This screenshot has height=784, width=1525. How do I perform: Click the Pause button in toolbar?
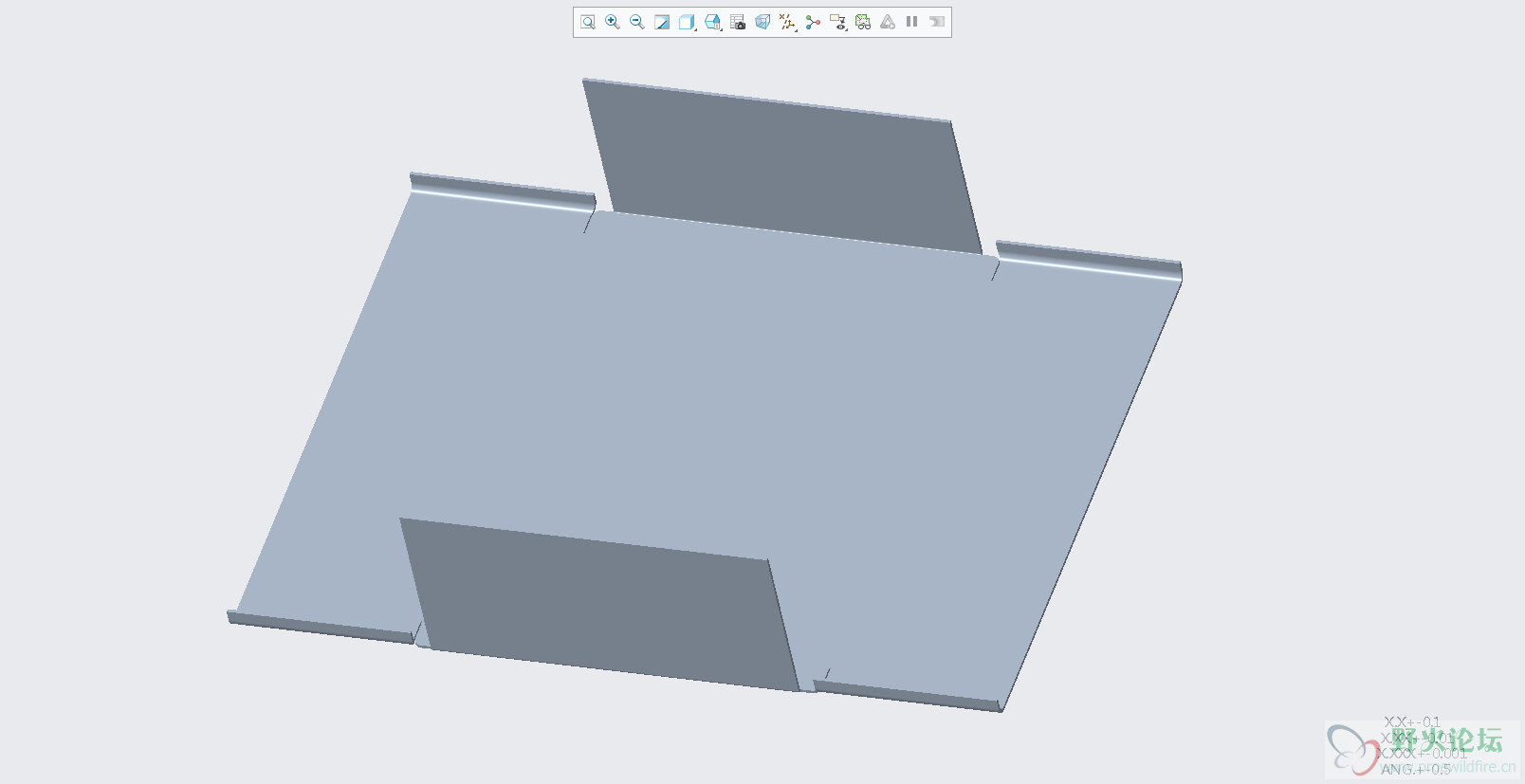[912, 22]
